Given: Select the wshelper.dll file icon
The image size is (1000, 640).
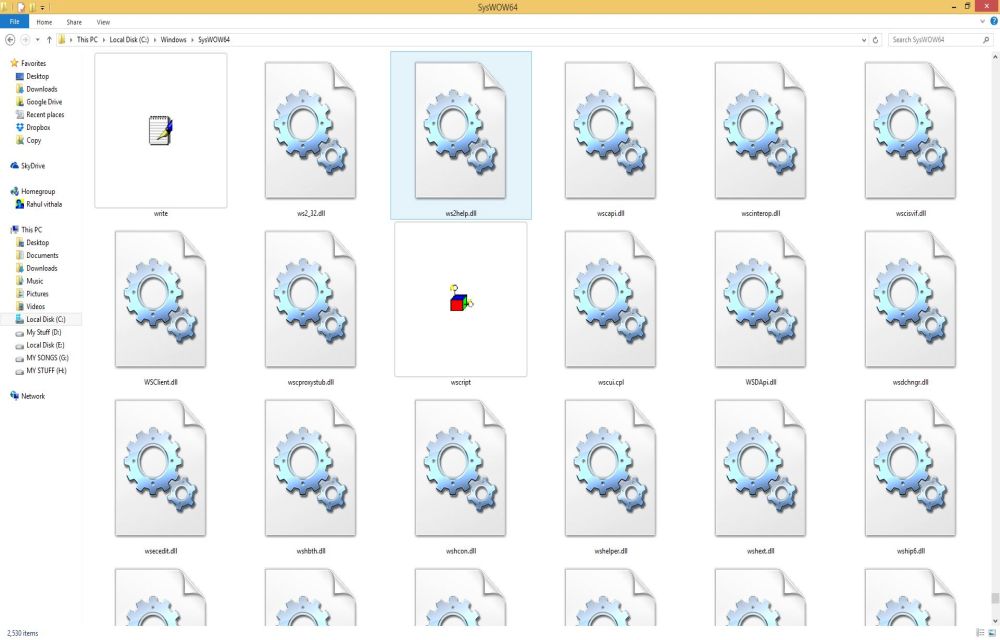Looking at the screenshot, I should point(609,465).
